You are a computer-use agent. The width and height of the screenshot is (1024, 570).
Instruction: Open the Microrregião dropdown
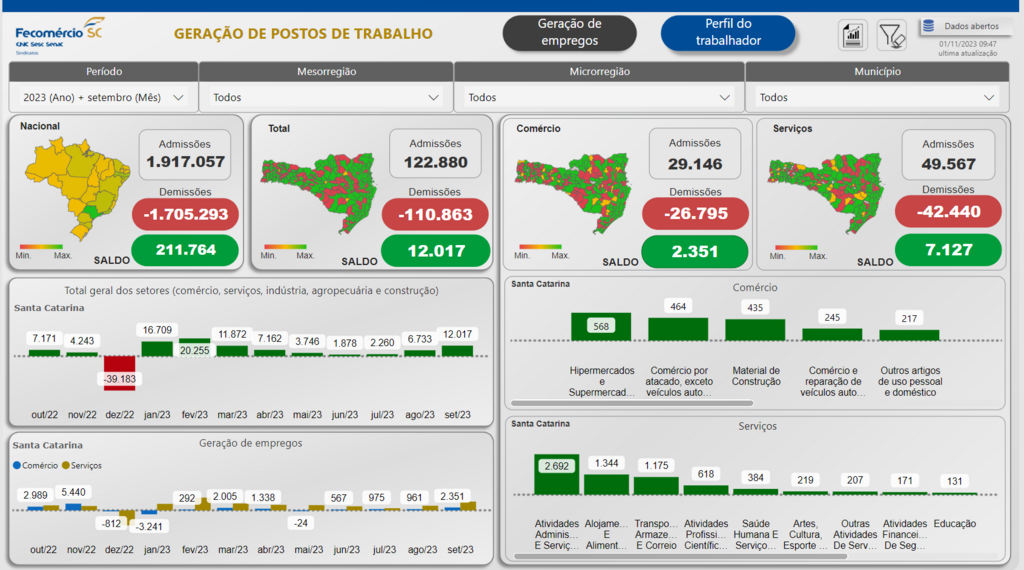[598, 97]
